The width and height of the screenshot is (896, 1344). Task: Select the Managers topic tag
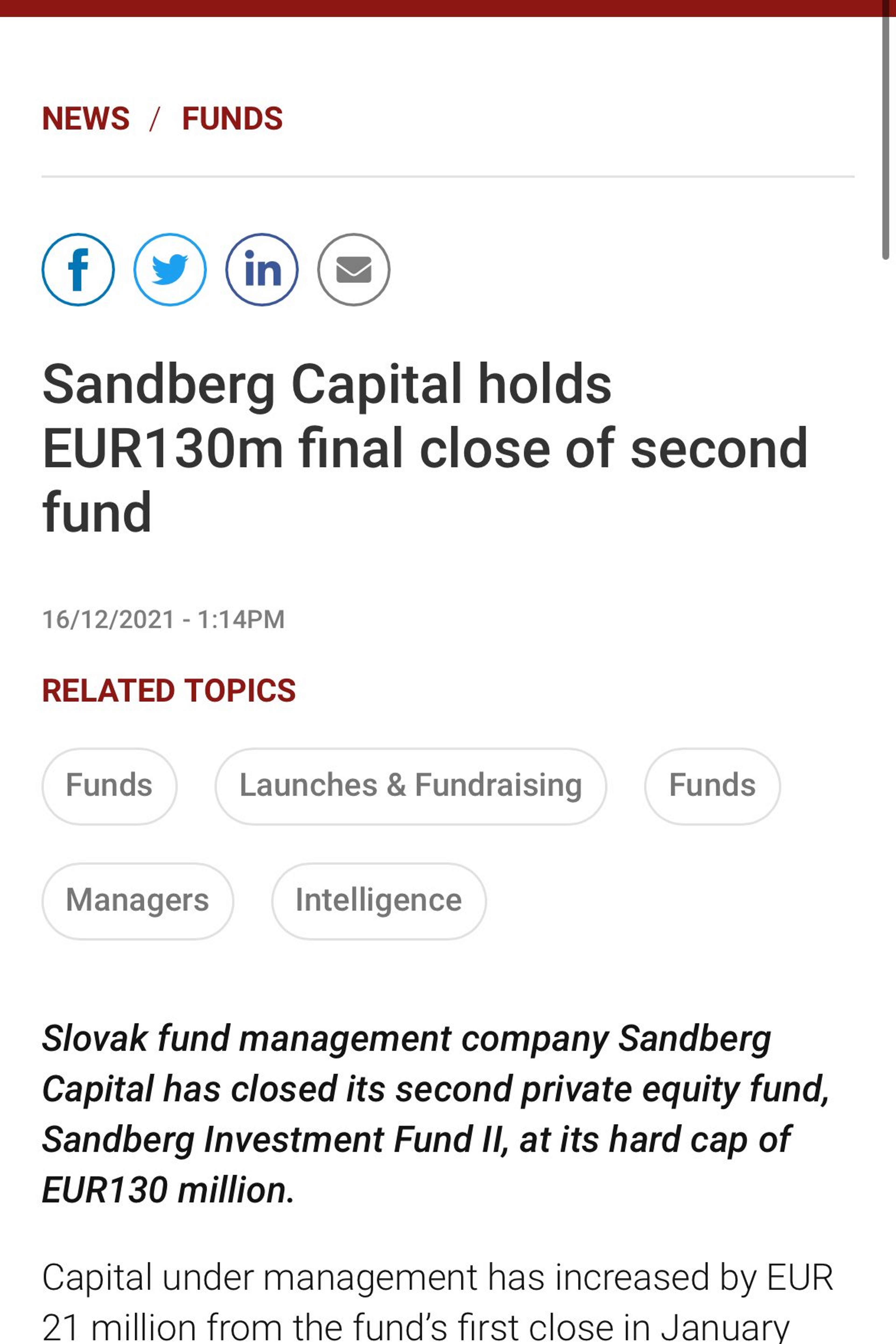[138, 901]
